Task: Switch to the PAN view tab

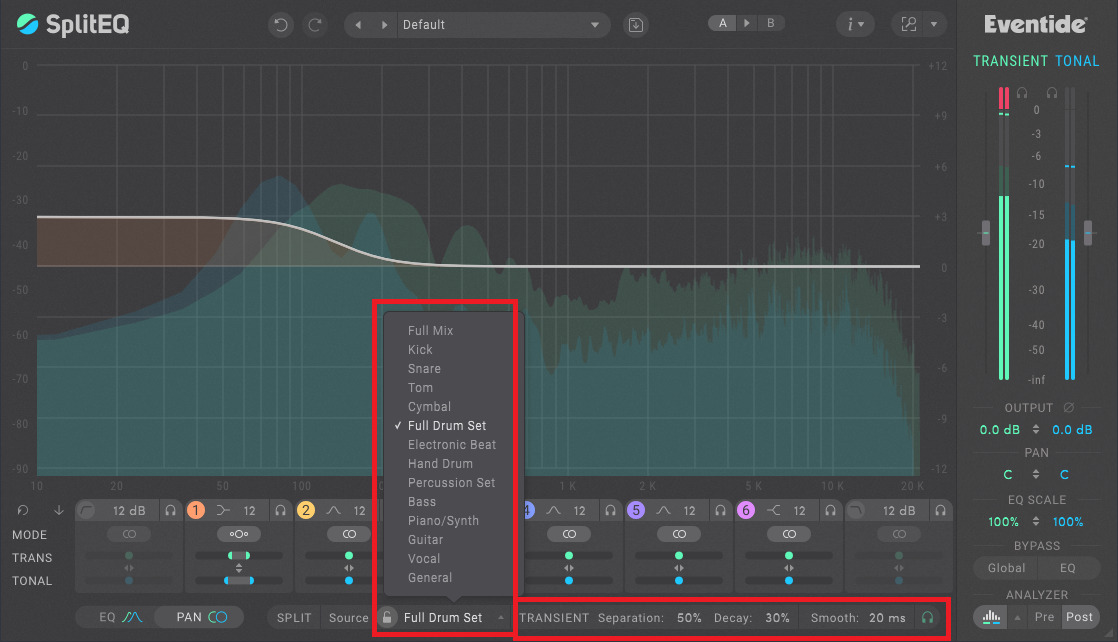Action: click(199, 618)
